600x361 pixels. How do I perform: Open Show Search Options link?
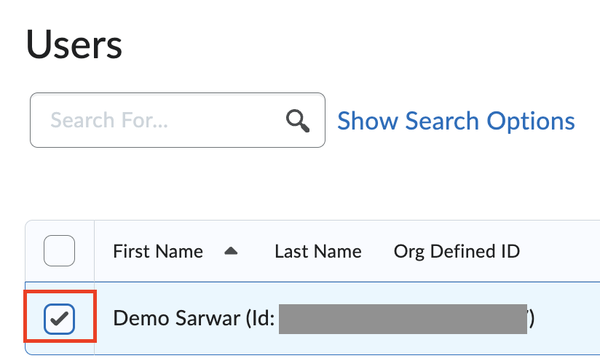(456, 121)
